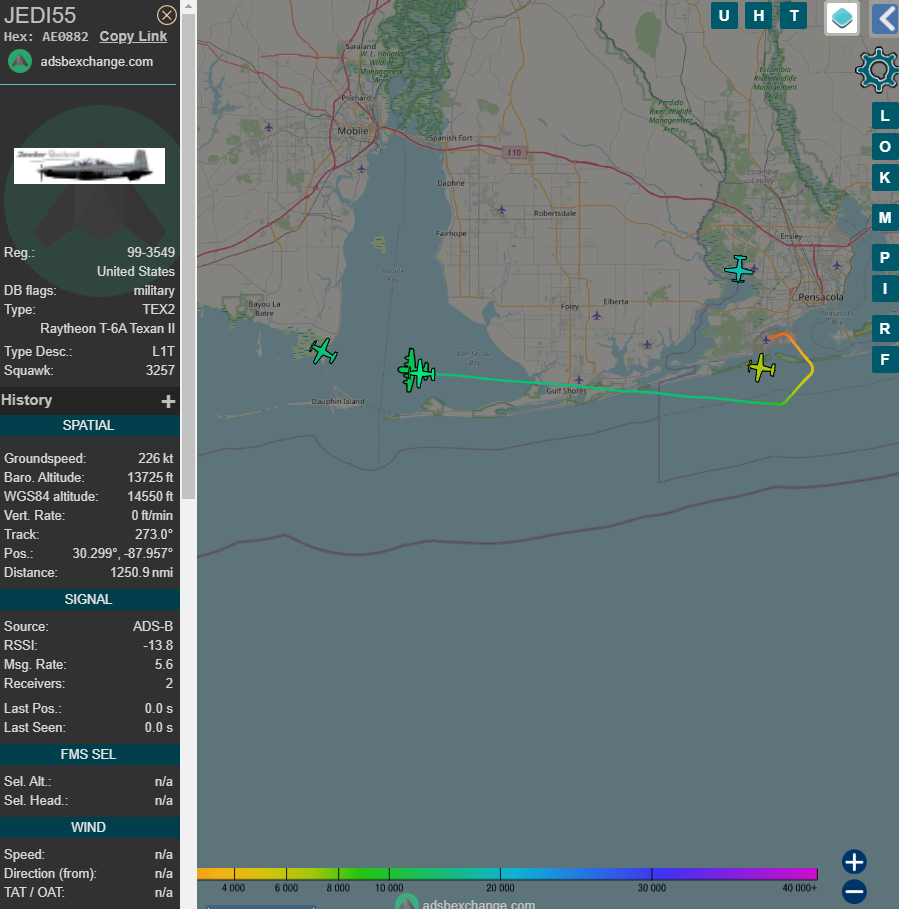Viewport: 899px width, 909px height.
Task: Toggle the T map button
Action: pyautogui.click(x=794, y=16)
